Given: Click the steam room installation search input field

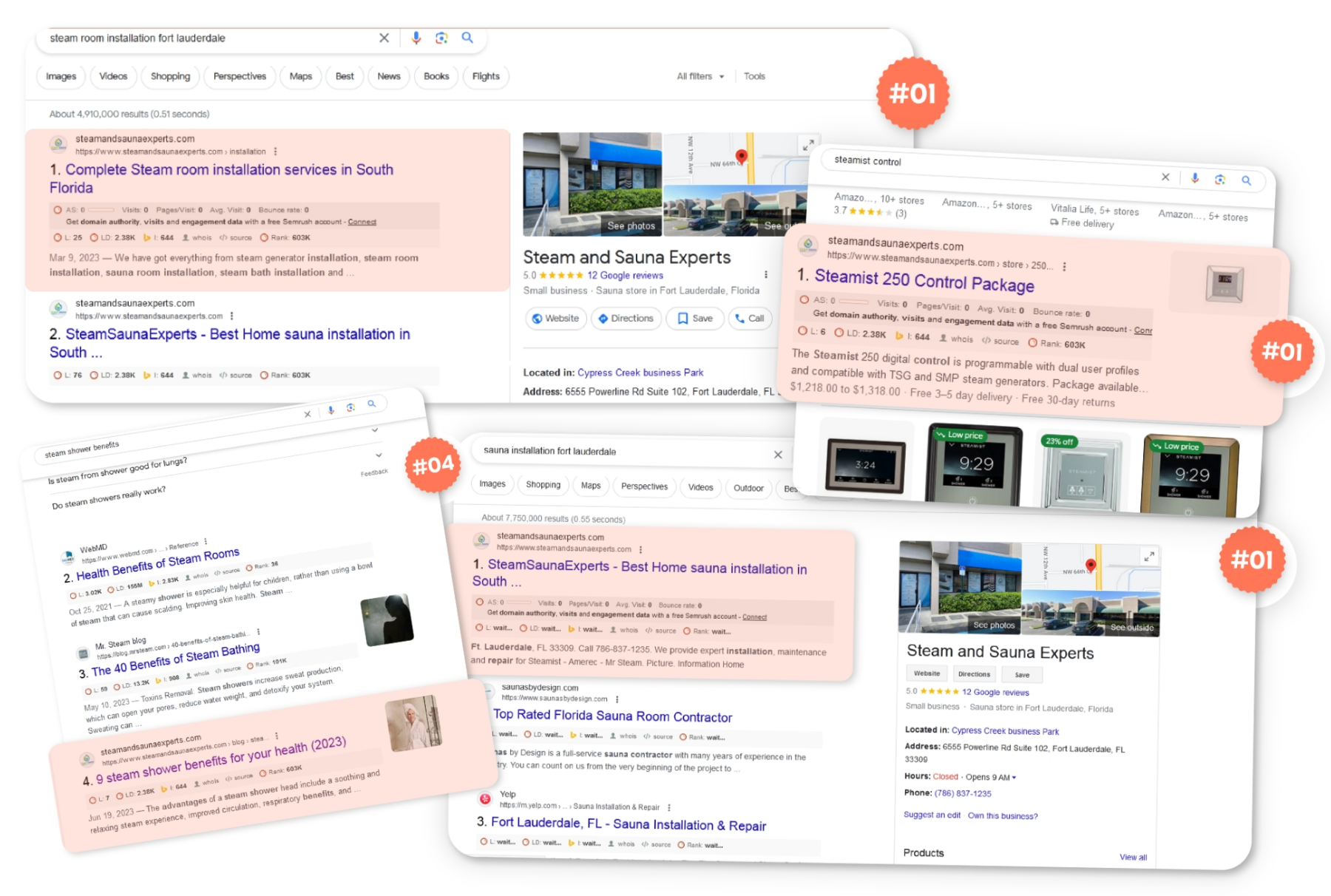Looking at the screenshot, I should (207, 38).
